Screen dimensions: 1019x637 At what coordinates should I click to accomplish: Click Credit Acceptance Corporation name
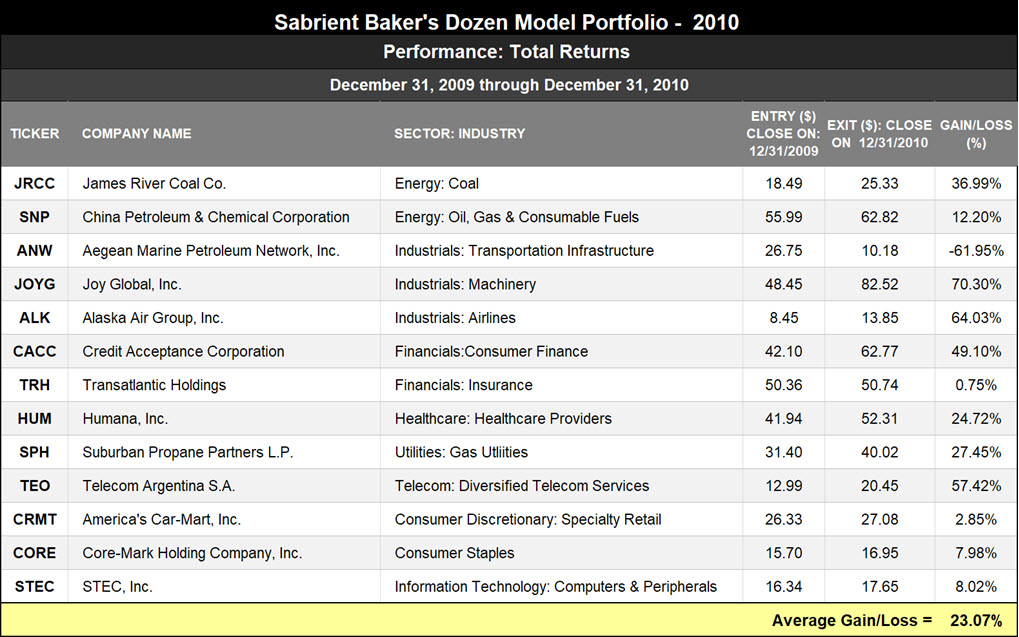183,352
